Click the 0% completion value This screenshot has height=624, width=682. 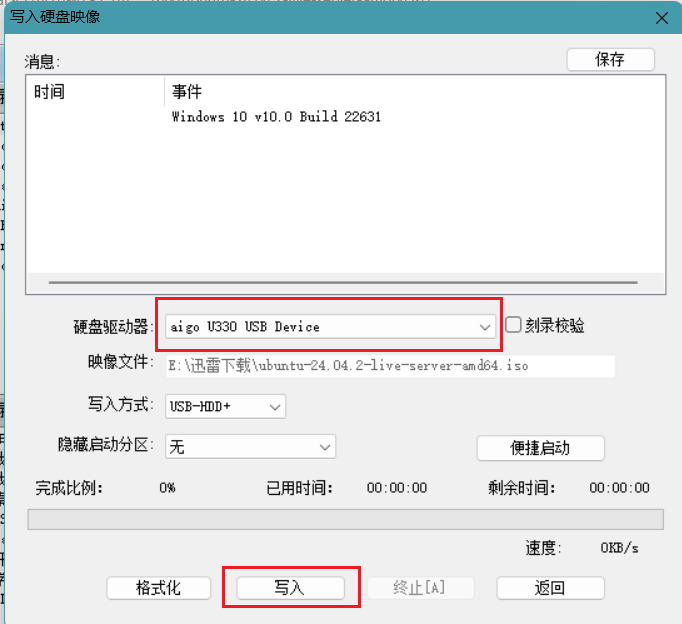point(167,487)
